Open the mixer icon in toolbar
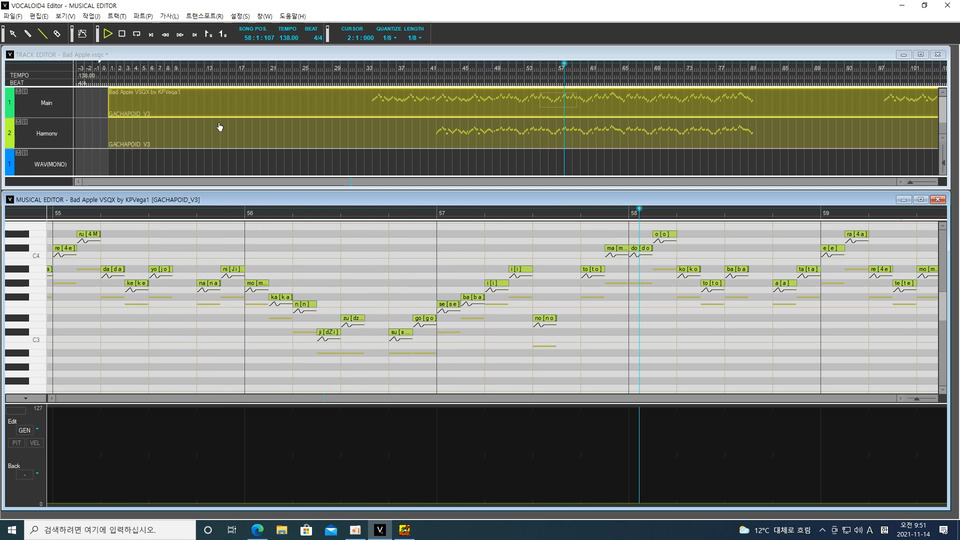Screen dimensions: 960x540 click(x=83, y=33)
